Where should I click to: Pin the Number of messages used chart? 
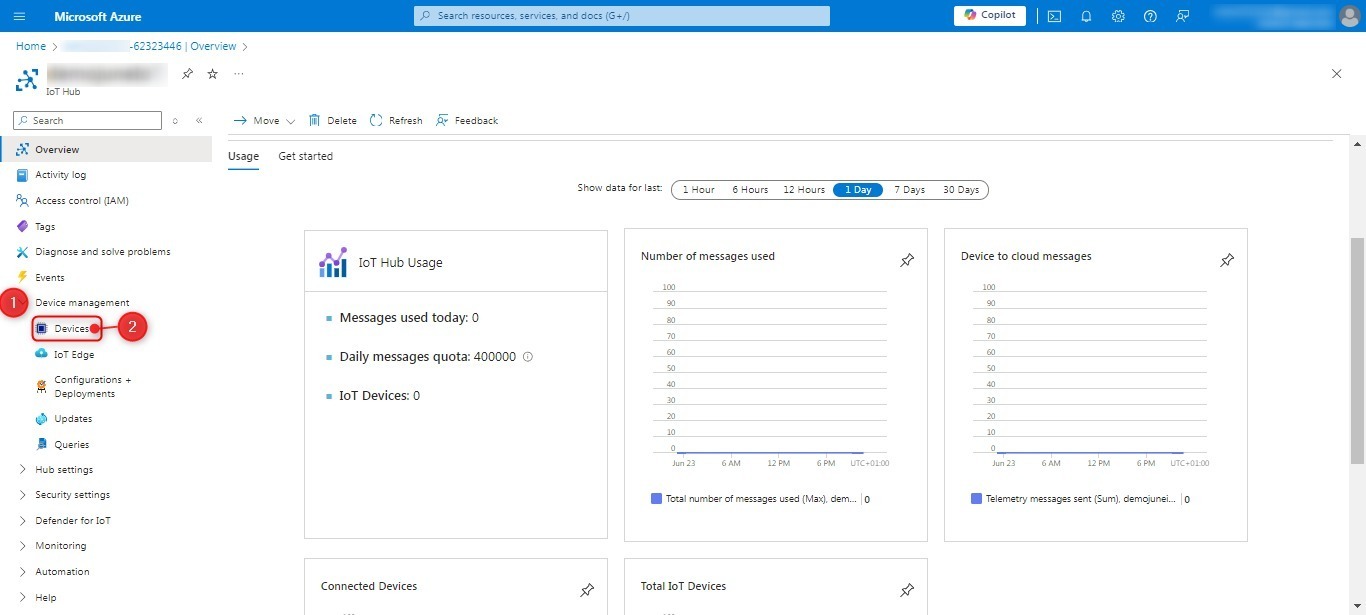pyautogui.click(x=907, y=260)
